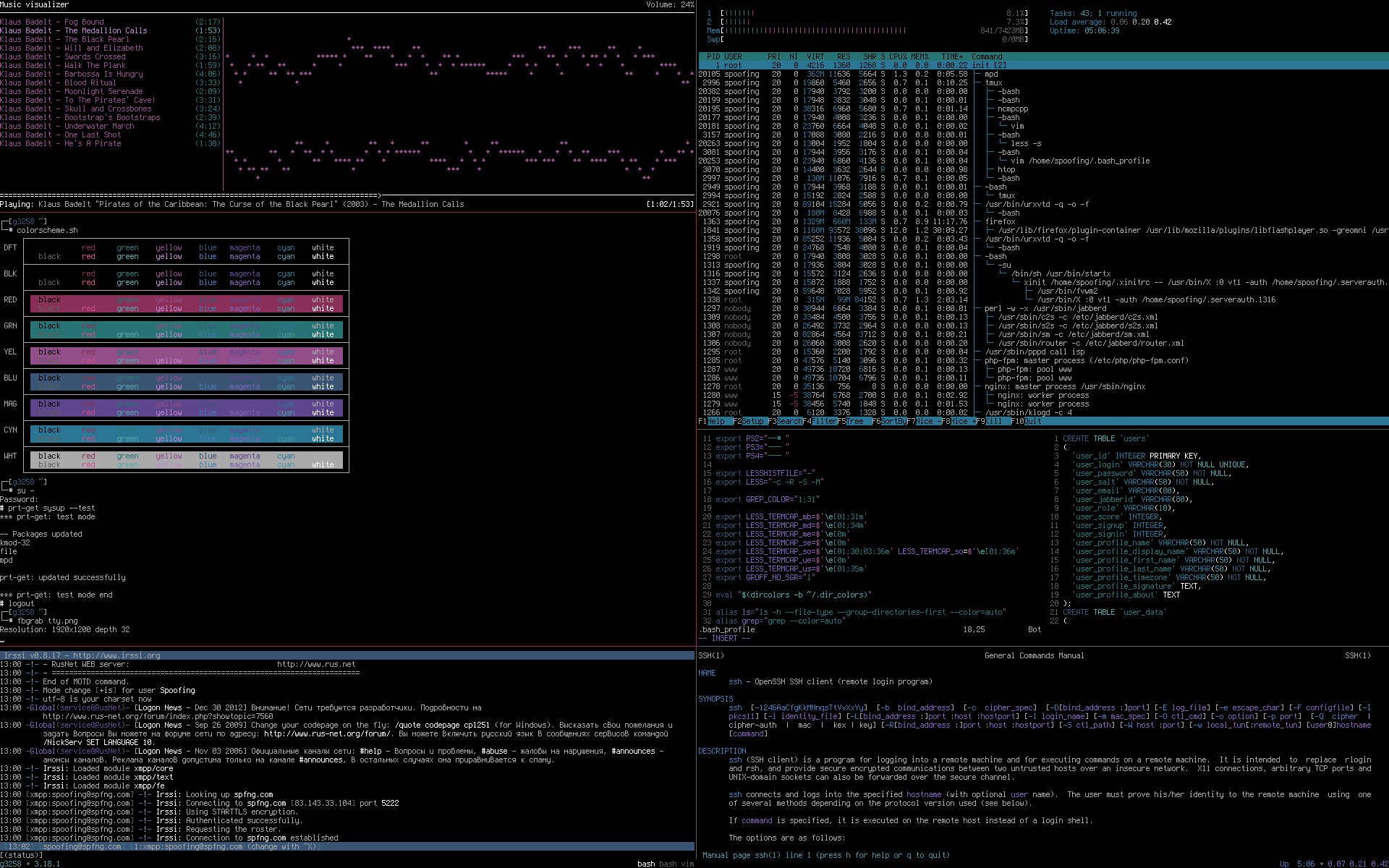Click NAME heading in ssh manual
The image size is (1389, 868).
coord(707,673)
